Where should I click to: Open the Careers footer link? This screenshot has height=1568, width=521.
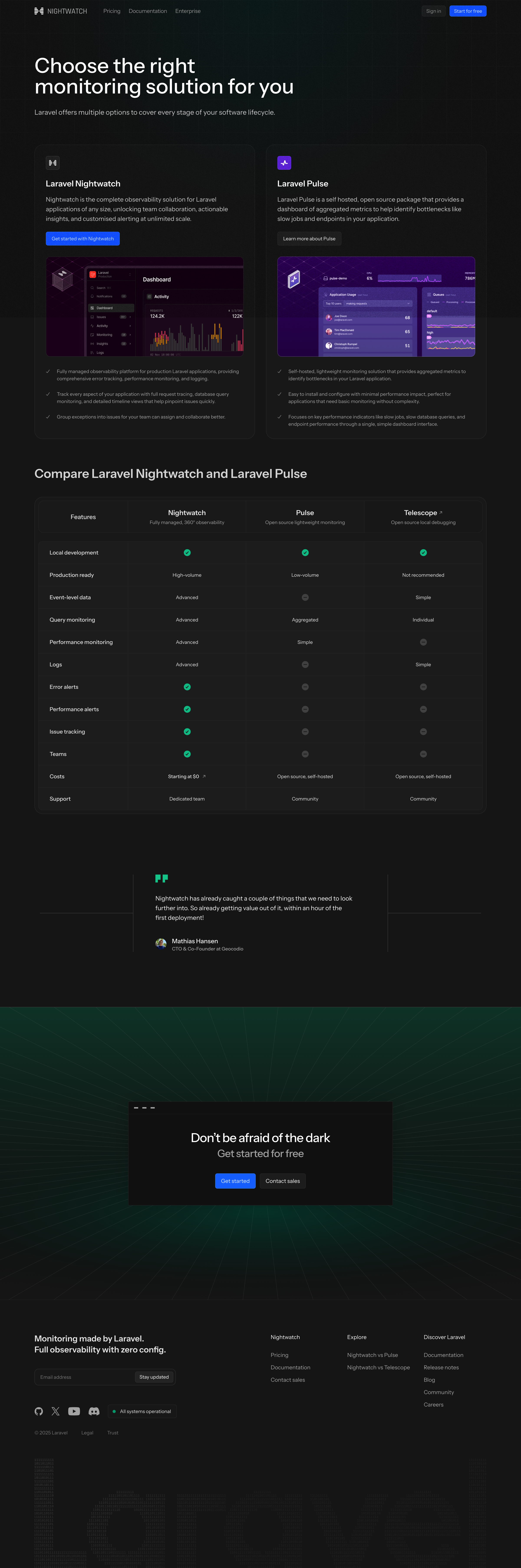tap(434, 1405)
